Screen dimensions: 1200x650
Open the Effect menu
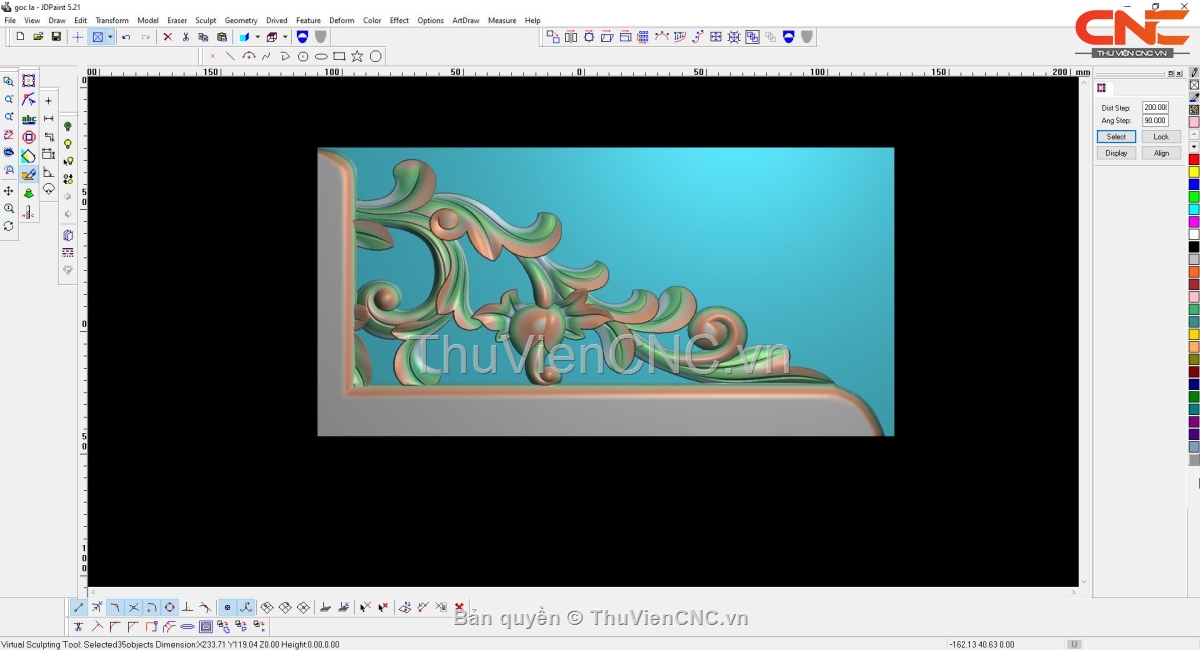[x=399, y=20]
